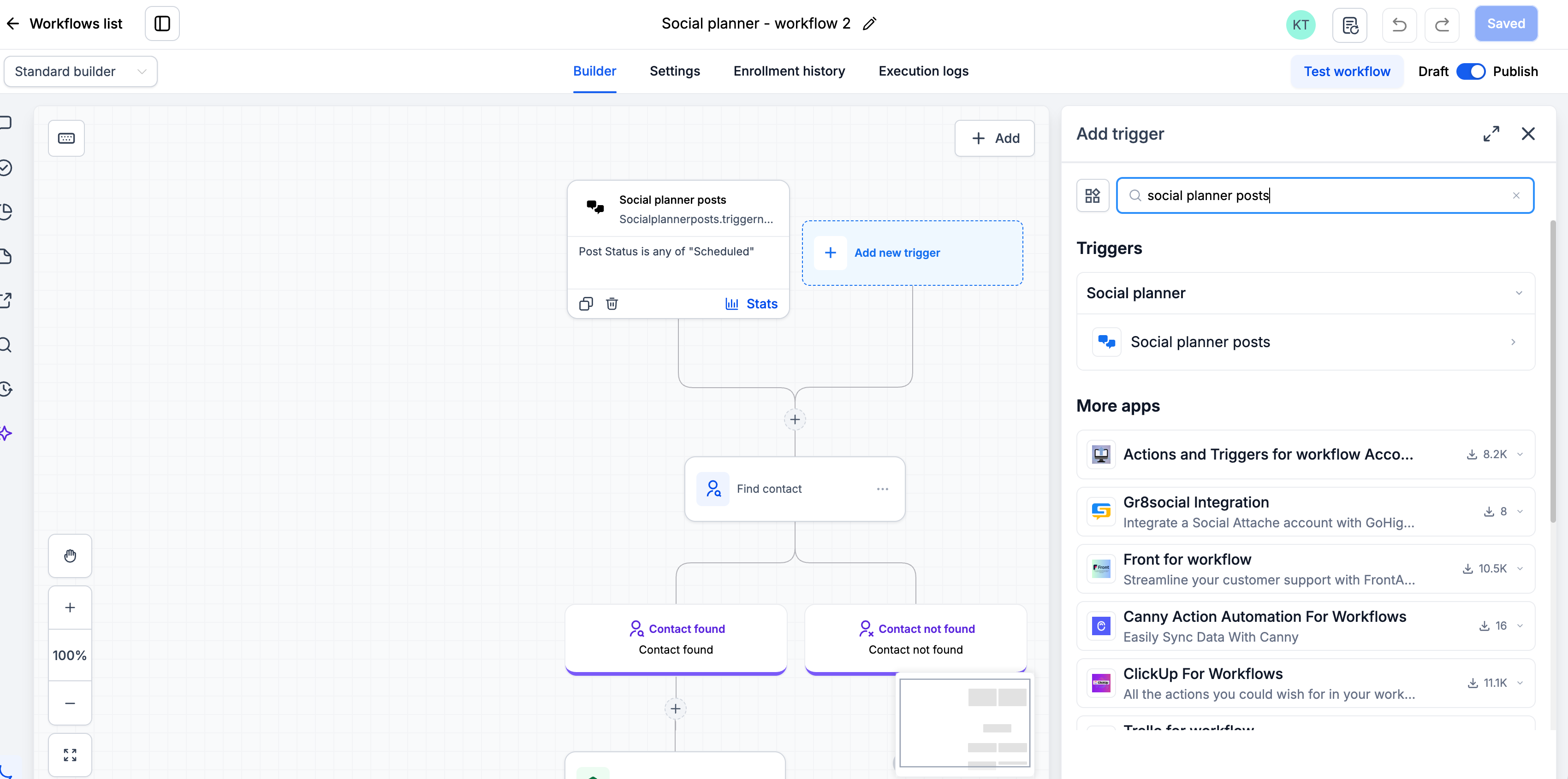The height and width of the screenshot is (779, 1568).
Task: Open the KT user avatar
Action: tap(1300, 25)
